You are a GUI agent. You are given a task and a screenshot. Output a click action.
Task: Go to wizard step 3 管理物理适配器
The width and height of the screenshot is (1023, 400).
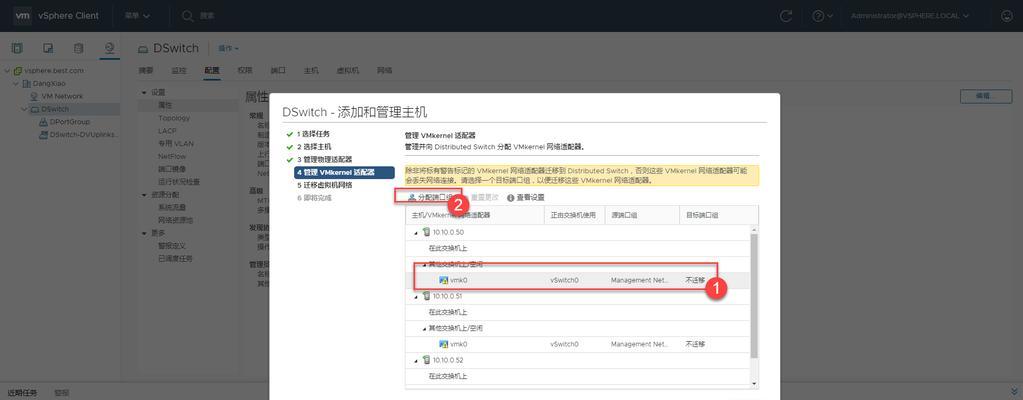click(x=324, y=160)
